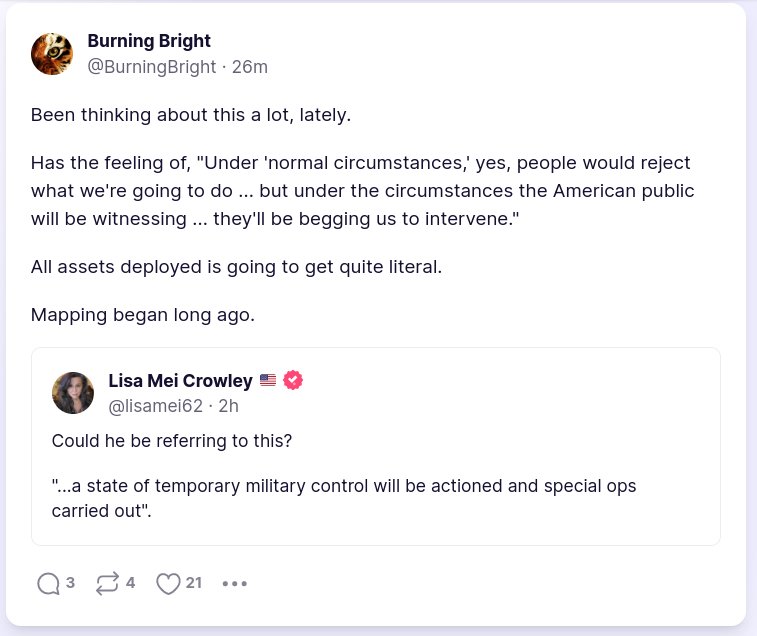Viewport: 757px width, 636px height.
Task: Click the reply speech bubble icon
Action: (x=48, y=584)
